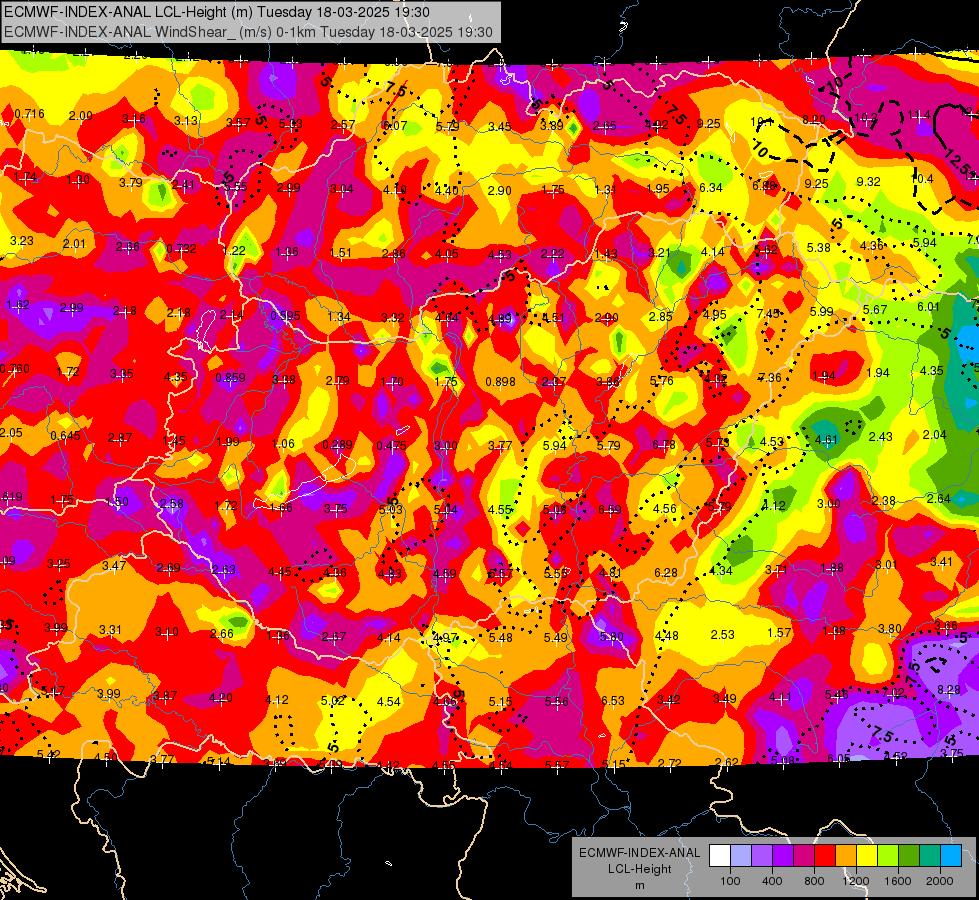Click the medium purple legend swatch
The width and height of the screenshot is (979, 900).
point(762,856)
